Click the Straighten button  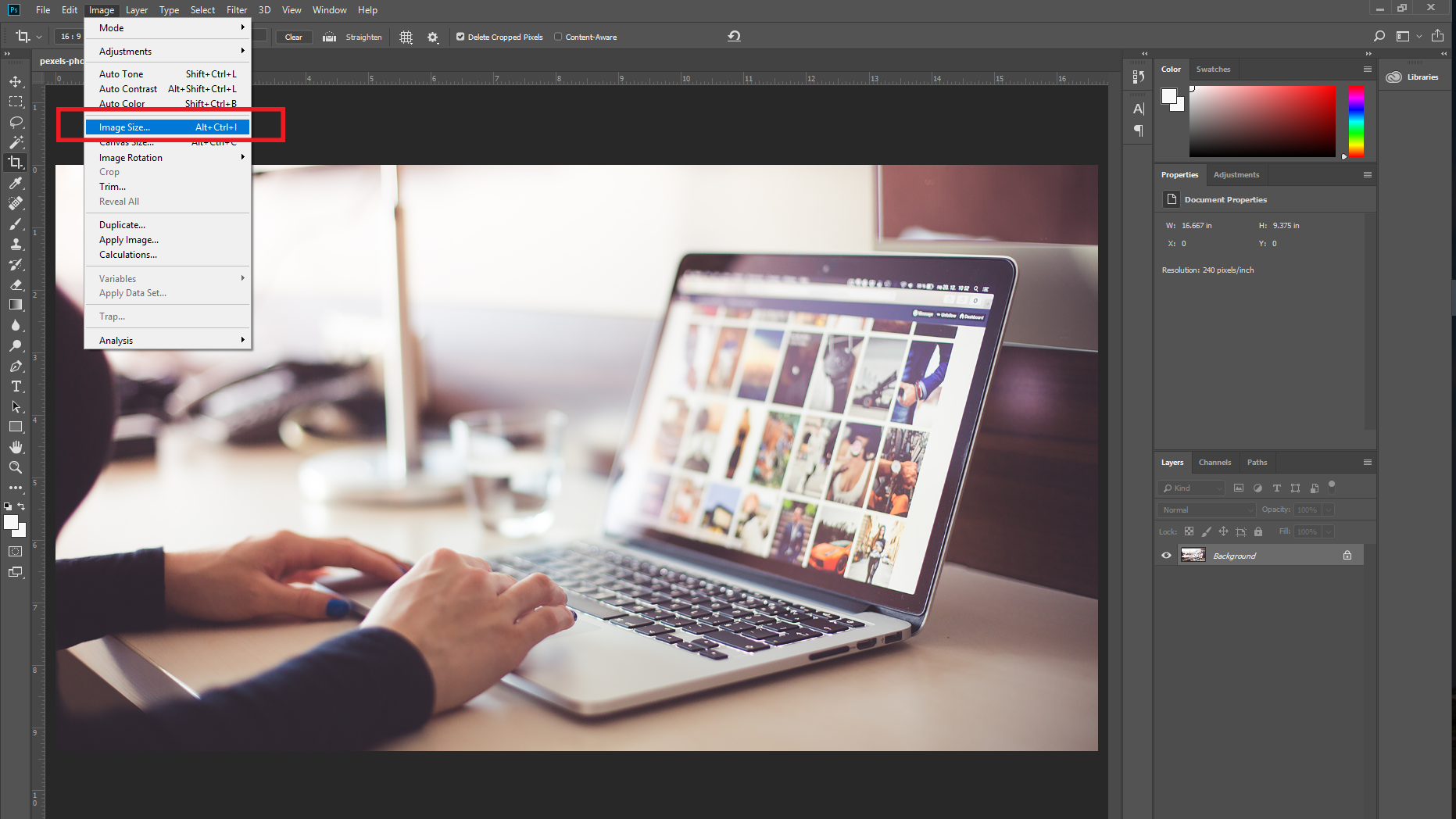(352, 36)
